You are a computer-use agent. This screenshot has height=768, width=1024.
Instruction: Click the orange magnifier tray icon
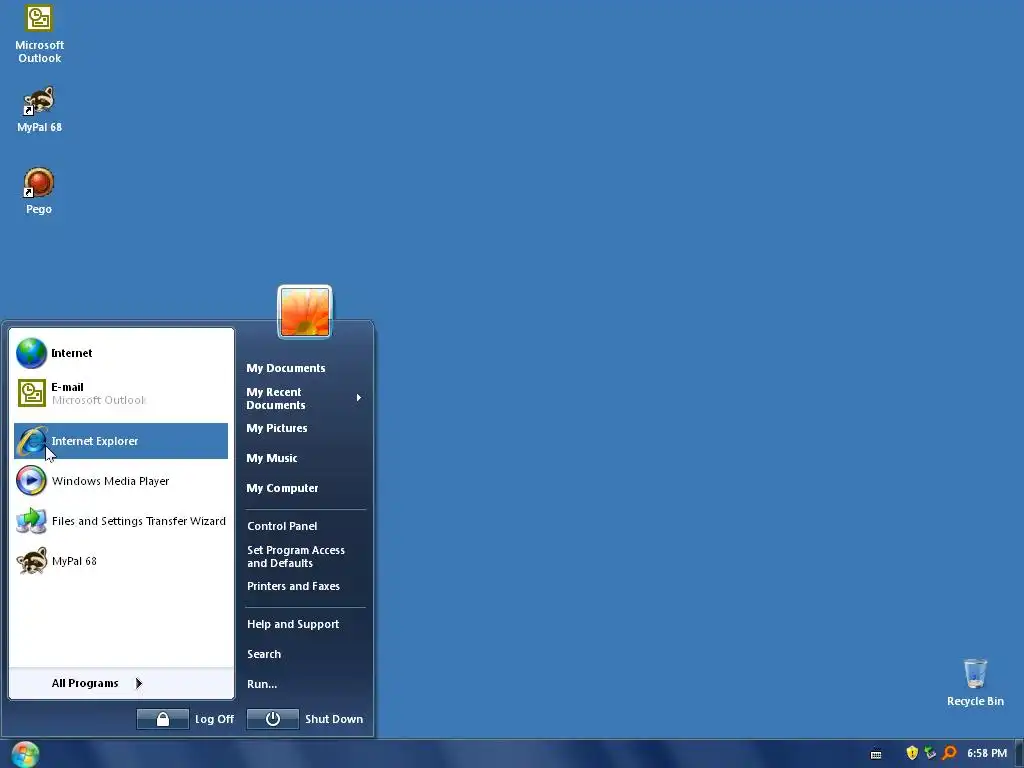point(950,753)
